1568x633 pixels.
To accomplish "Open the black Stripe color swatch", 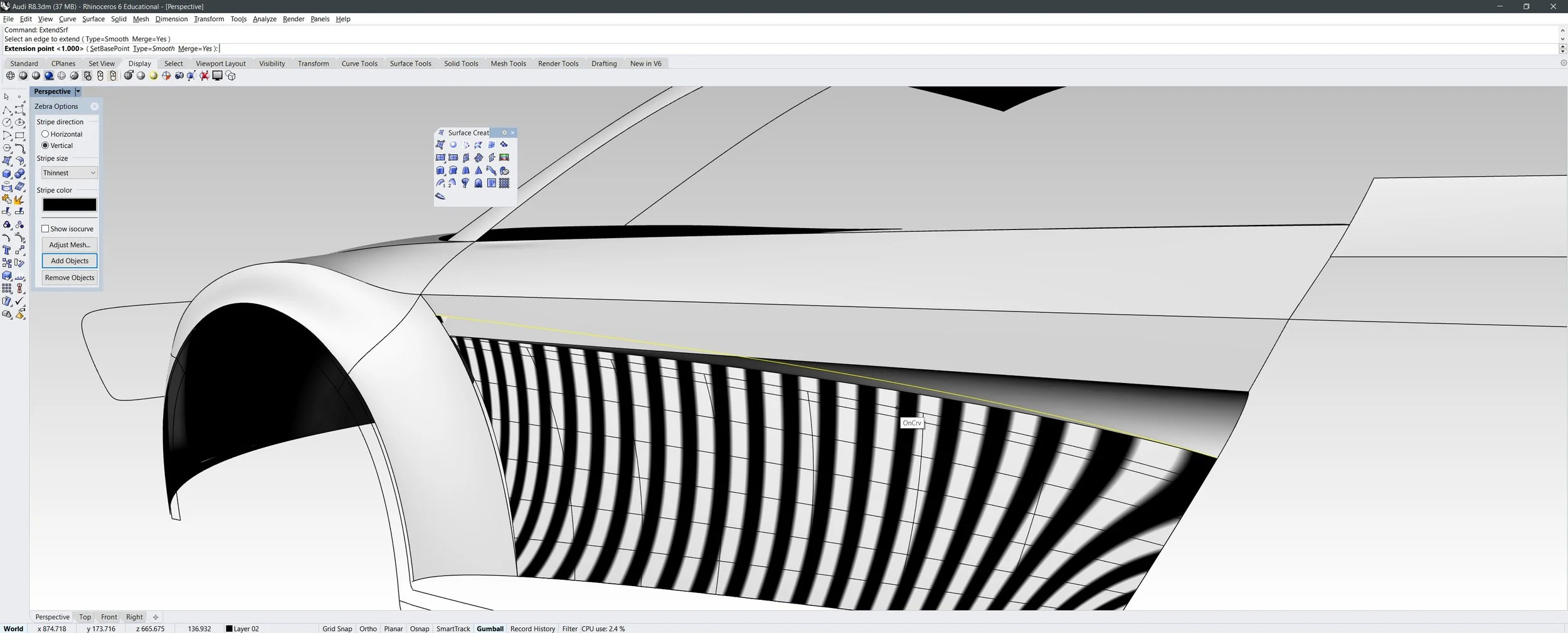I will tap(70, 205).
